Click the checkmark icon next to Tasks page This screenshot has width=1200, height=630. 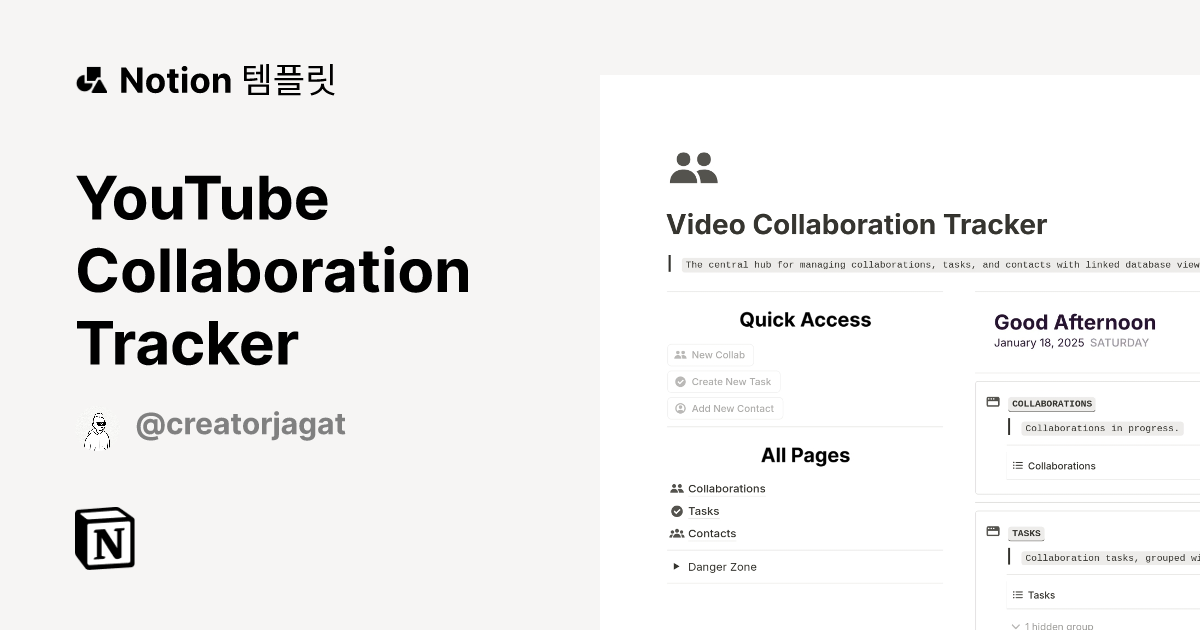[x=677, y=511]
